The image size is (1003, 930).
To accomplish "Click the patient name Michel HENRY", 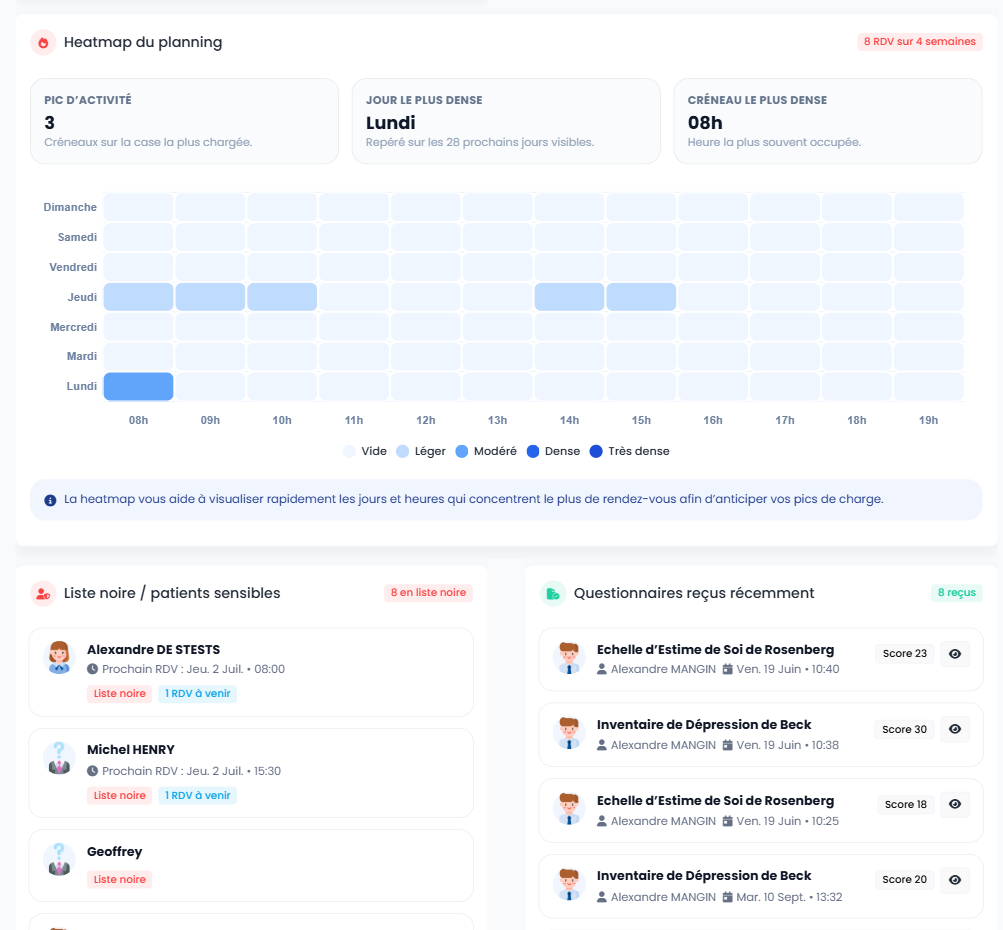I will 130,750.
